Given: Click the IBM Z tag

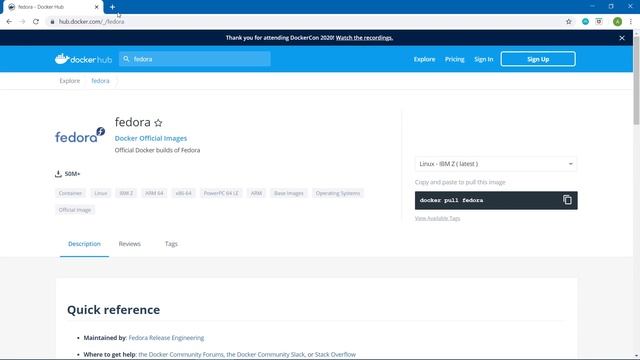Looking at the screenshot, I should coord(126,193).
